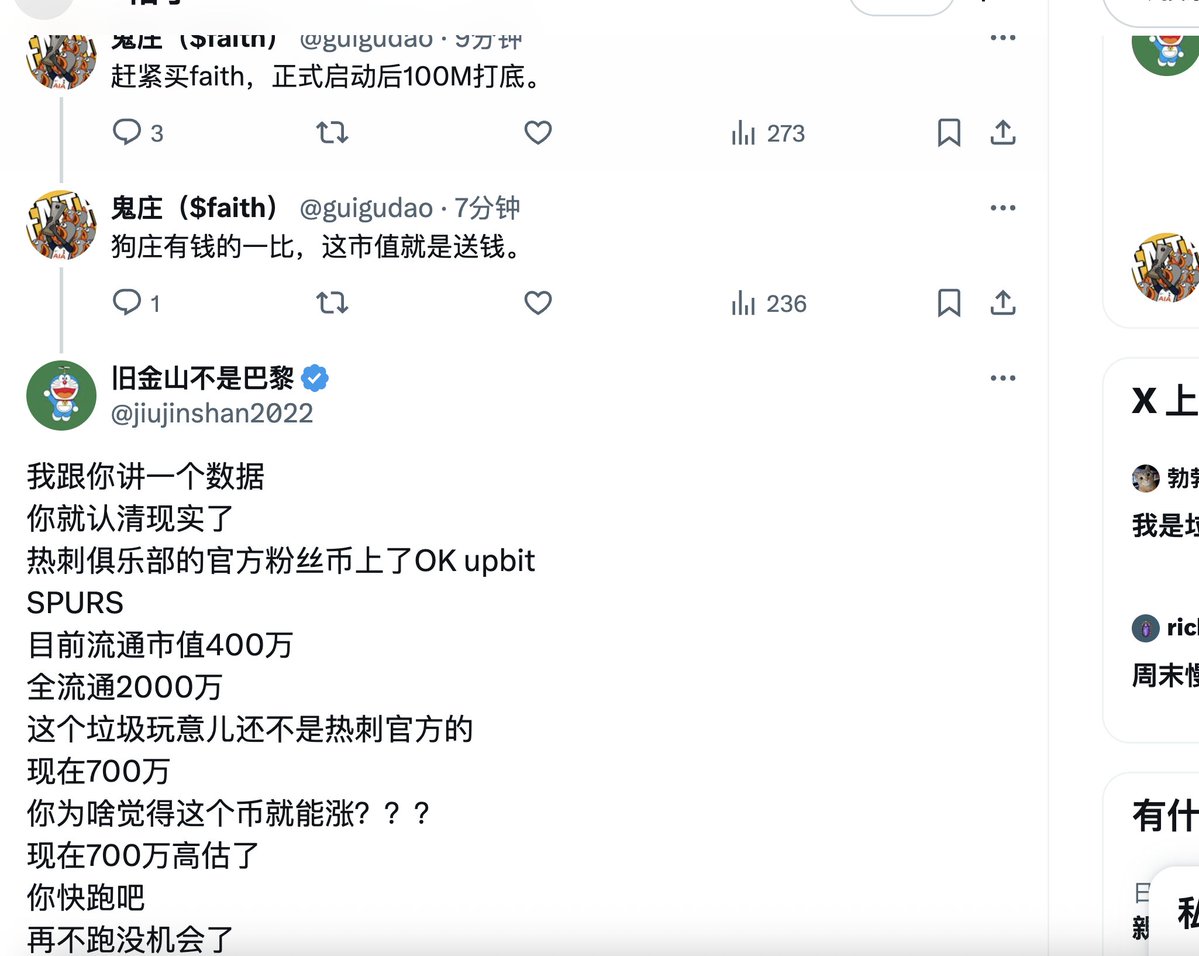This screenshot has width=1199, height=956.
Task: Open more options on 旧金山不是巴黎 tweet
Action: [x=1002, y=378]
